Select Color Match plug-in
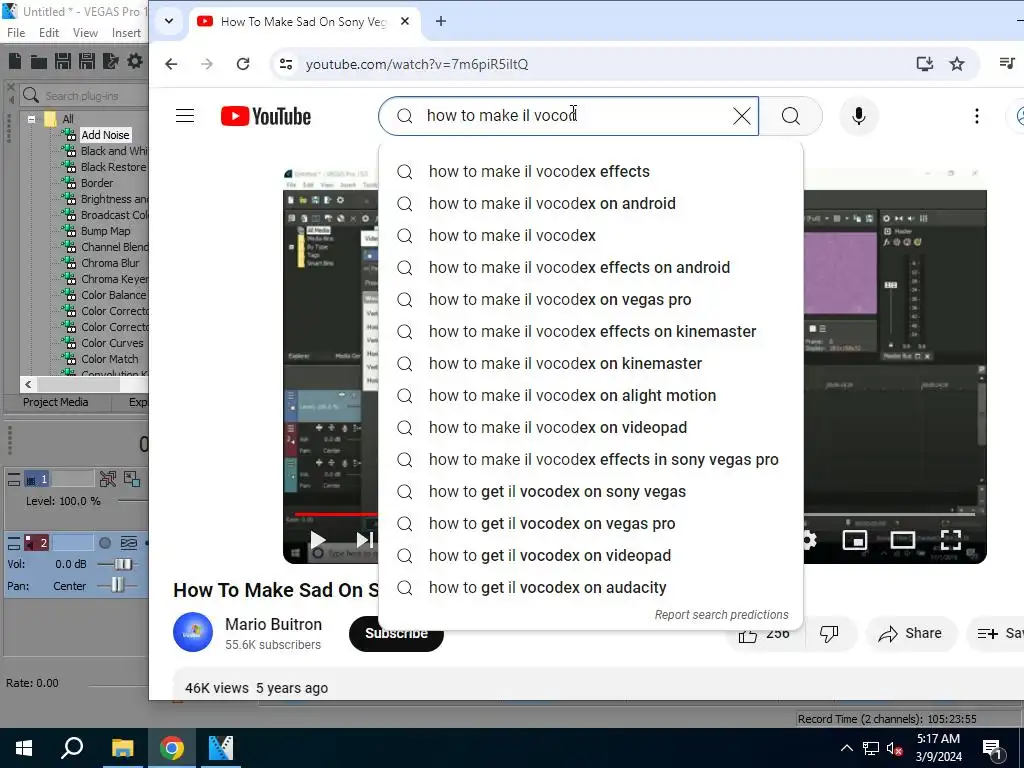 pyautogui.click(x=110, y=359)
